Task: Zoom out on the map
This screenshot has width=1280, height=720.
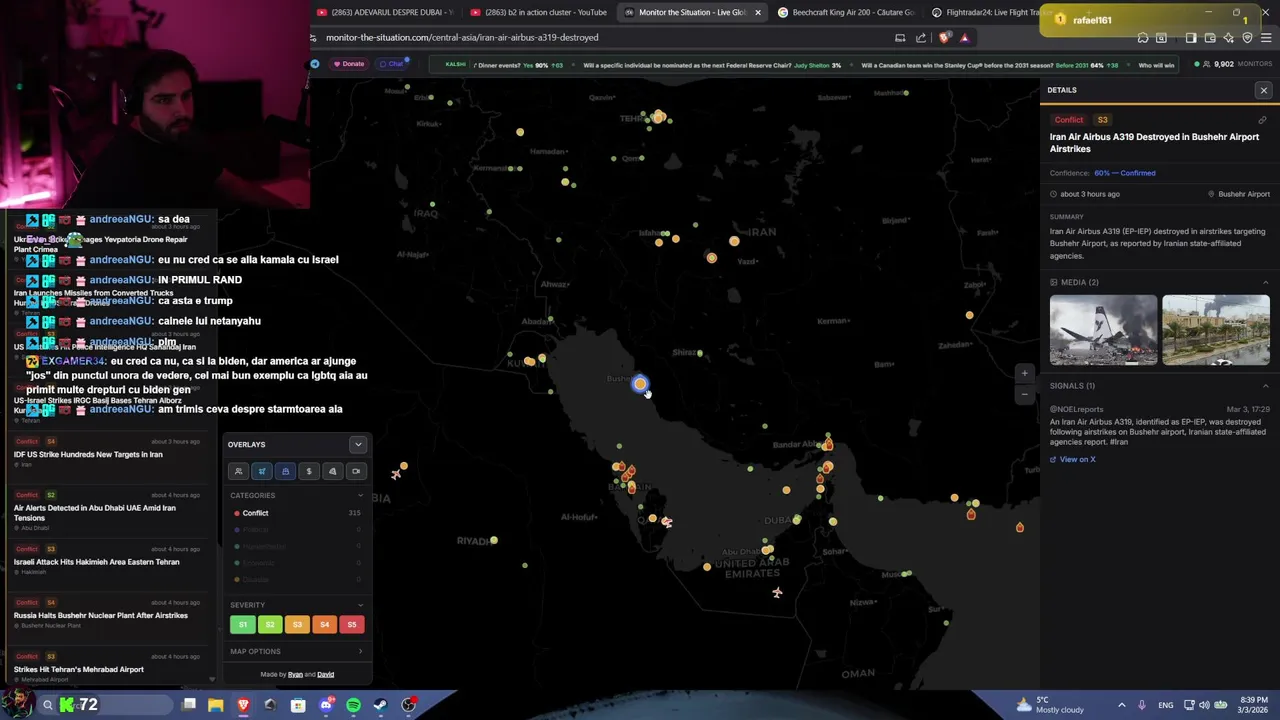Action: pyautogui.click(x=1024, y=394)
